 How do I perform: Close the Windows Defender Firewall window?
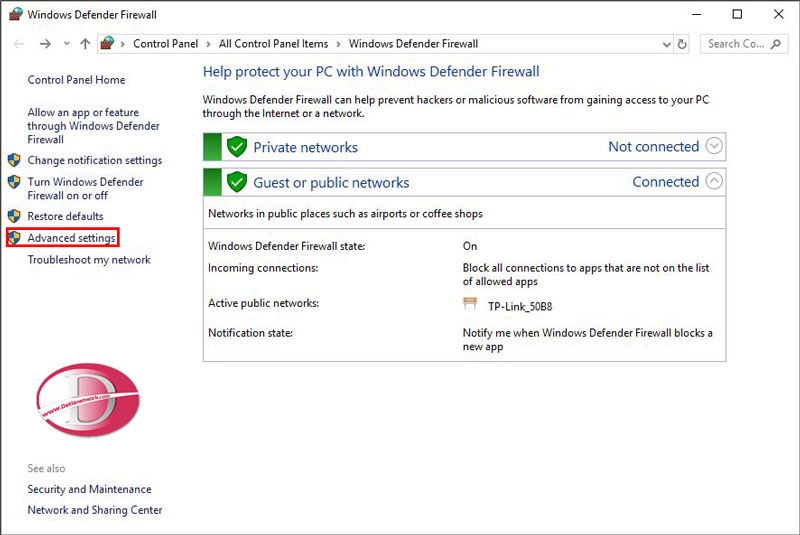pyautogui.click(x=778, y=14)
